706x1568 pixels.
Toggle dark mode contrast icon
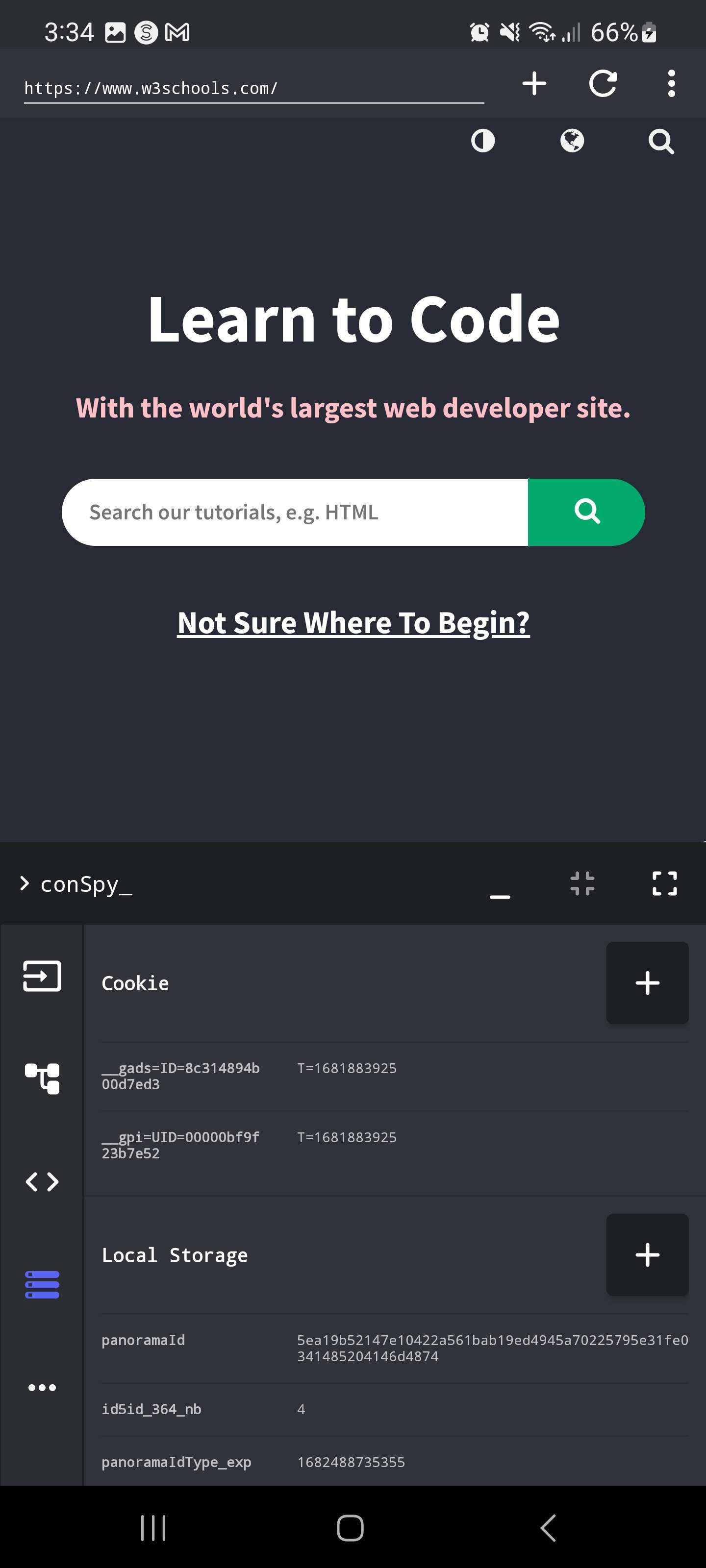tap(483, 141)
